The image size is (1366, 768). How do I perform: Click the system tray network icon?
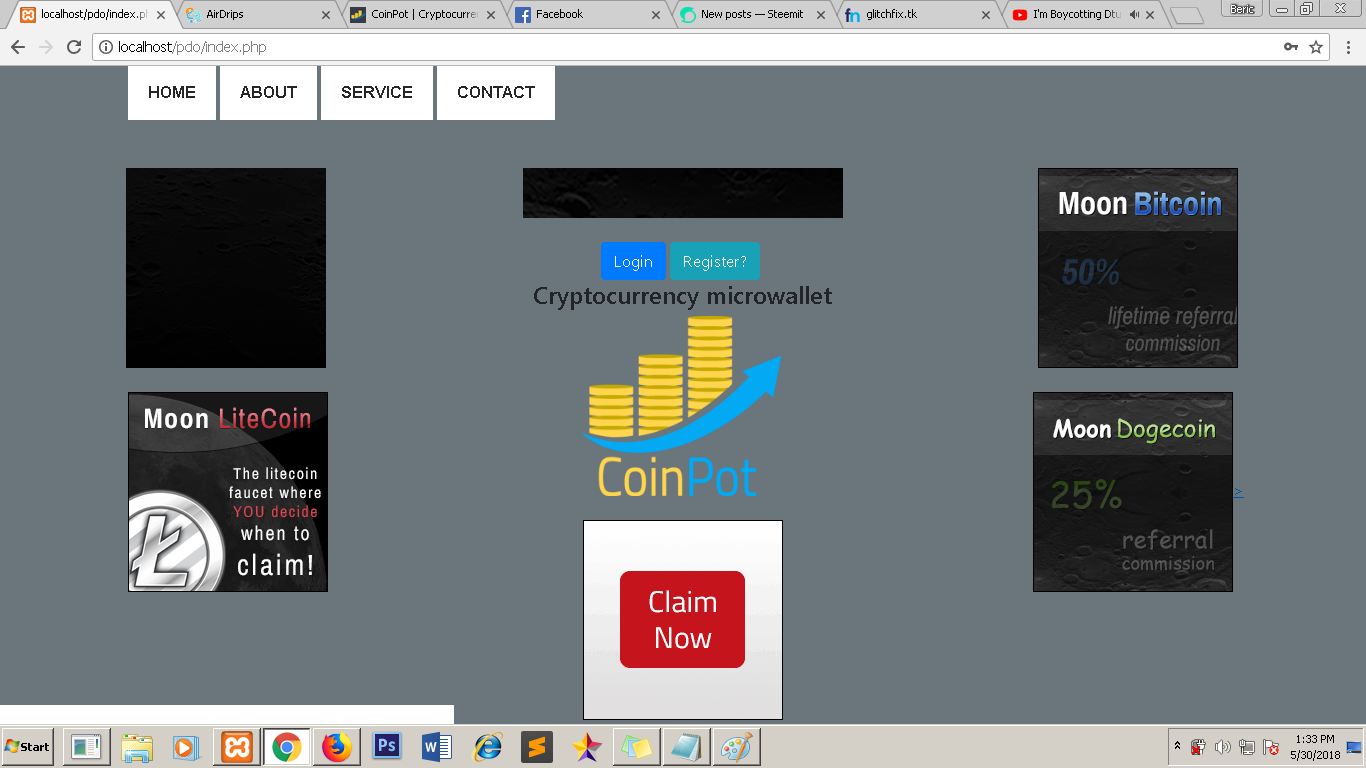click(x=1246, y=747)
